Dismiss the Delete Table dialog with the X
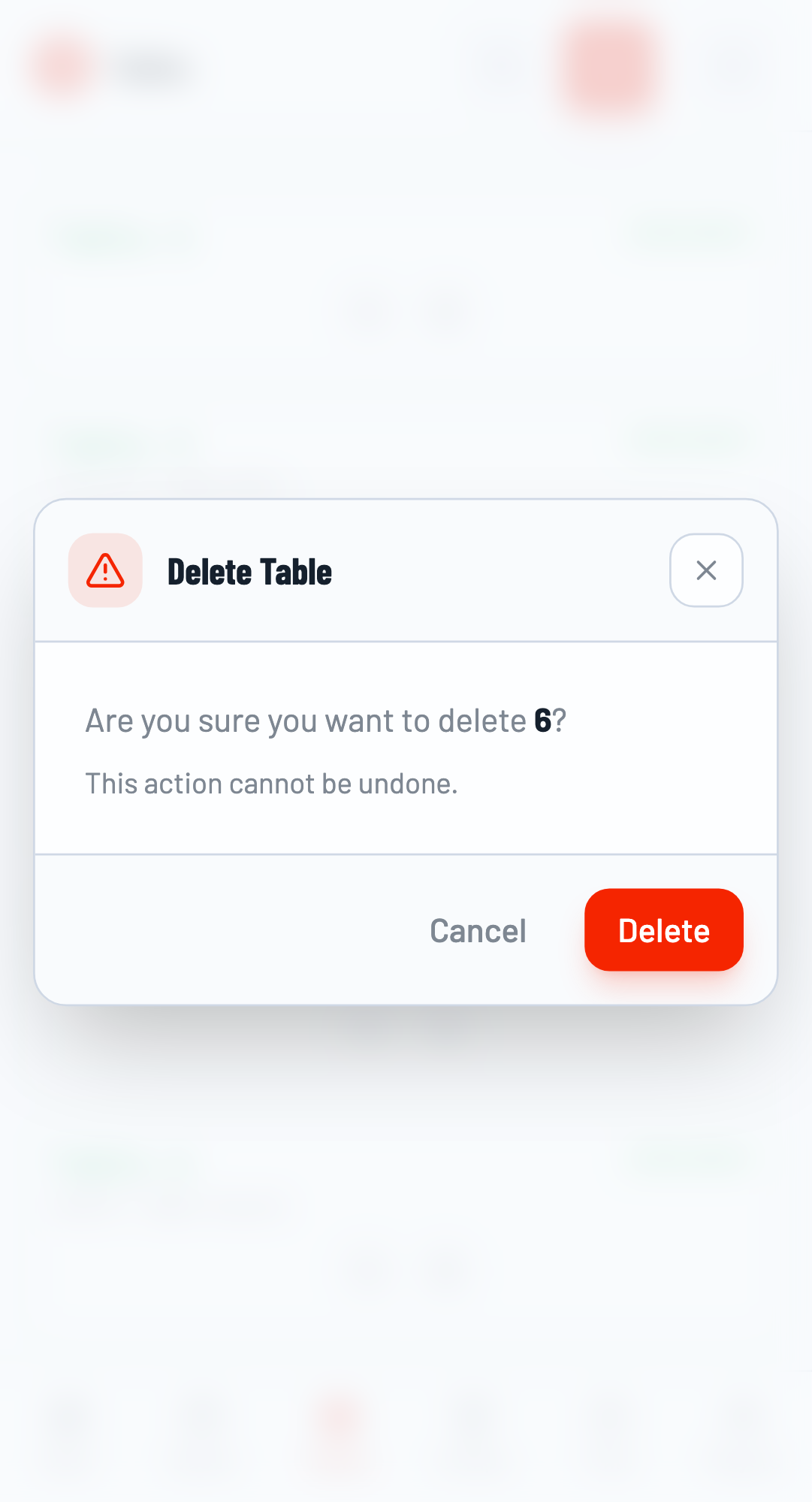Viewport: 812px width, 1502px height. pyautogui.click(x=705, y=571)
